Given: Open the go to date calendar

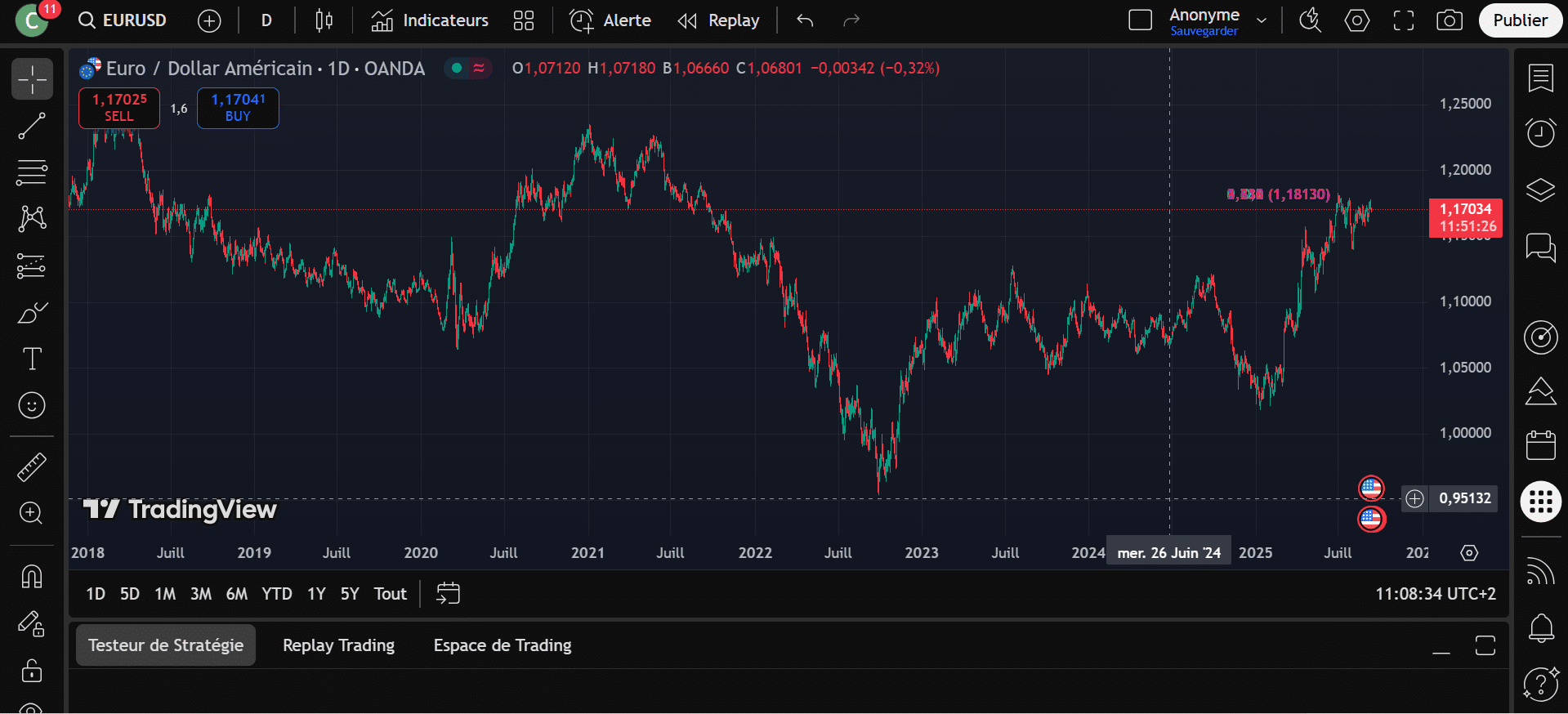Looking at the screenshot, I should pyautogui.click(x=448, y=594).
